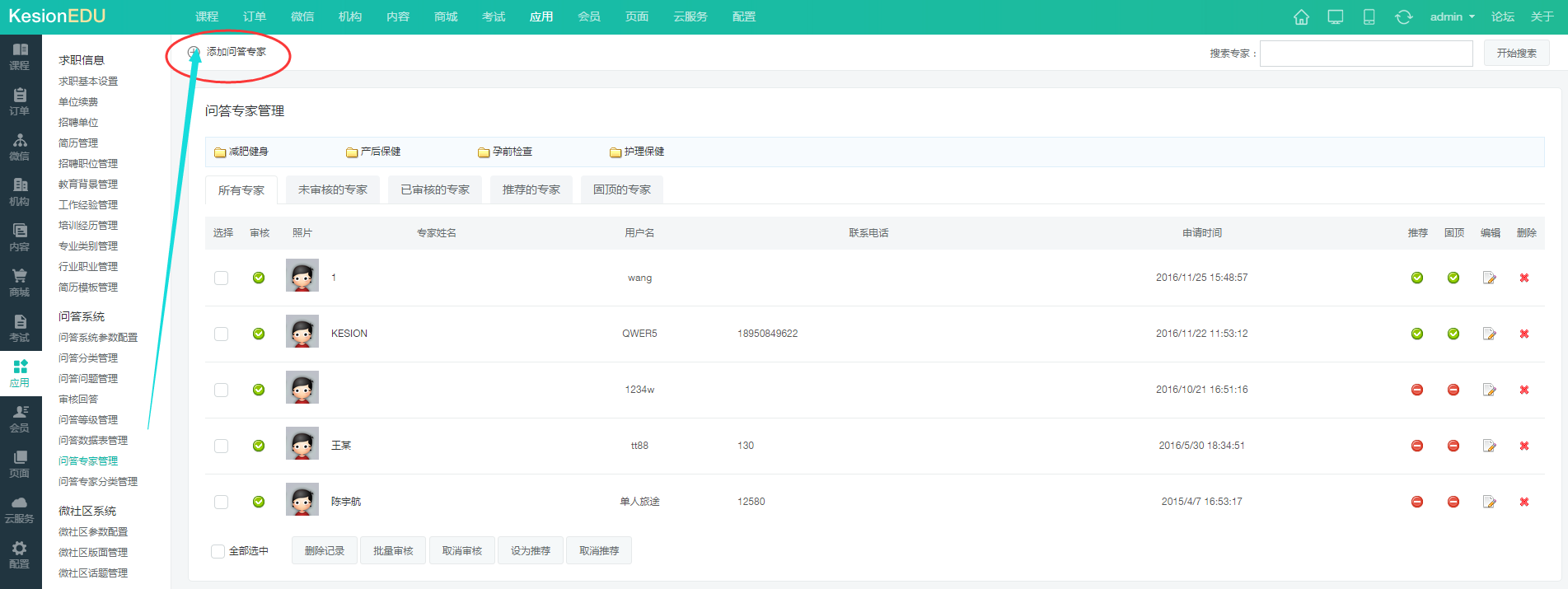The image size is (1568, 589).
Task: Click the refresh cache icon in header
Action: point(1403,17)
